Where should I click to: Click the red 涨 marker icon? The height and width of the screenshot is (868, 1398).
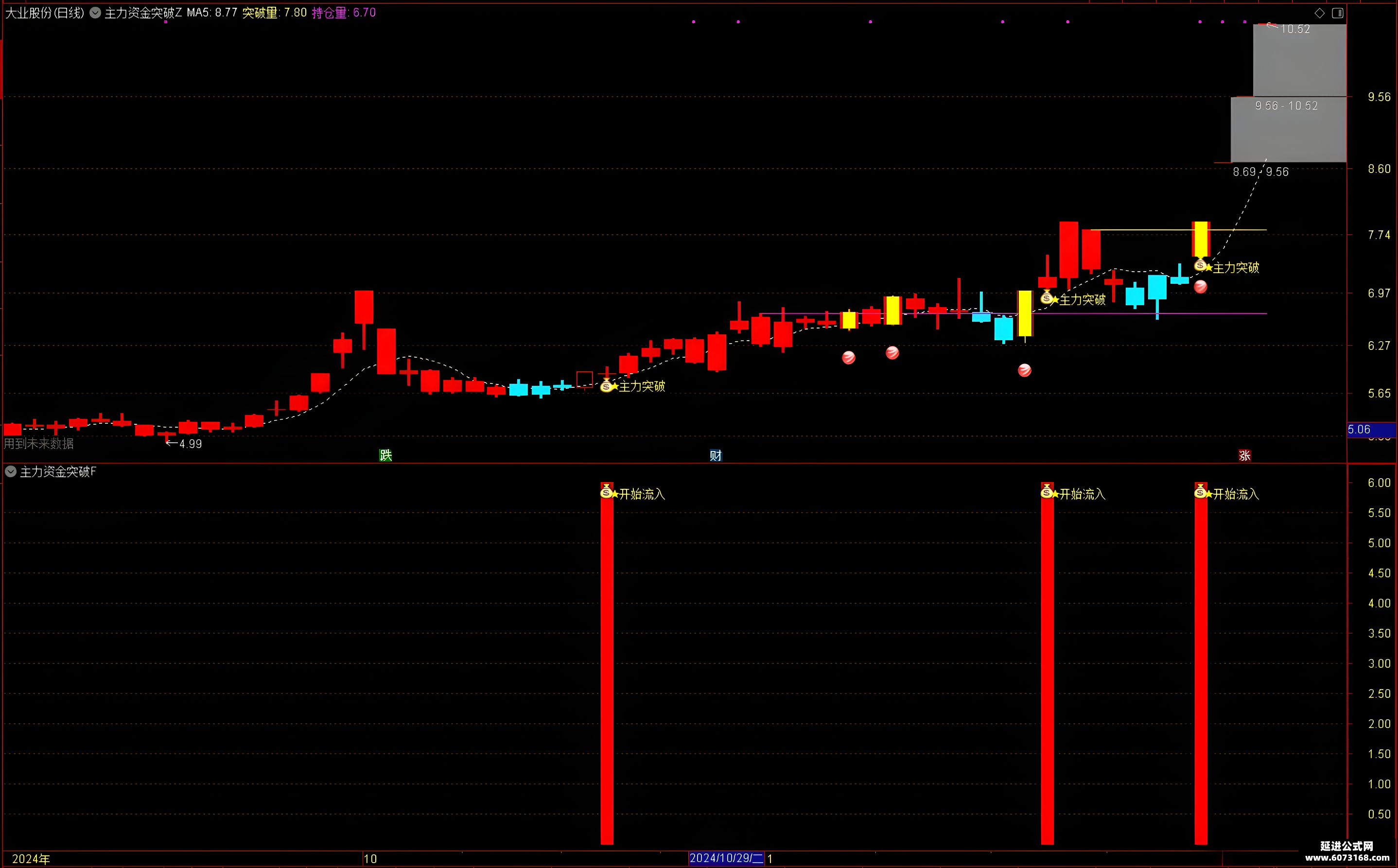(x=1245, y=455)
